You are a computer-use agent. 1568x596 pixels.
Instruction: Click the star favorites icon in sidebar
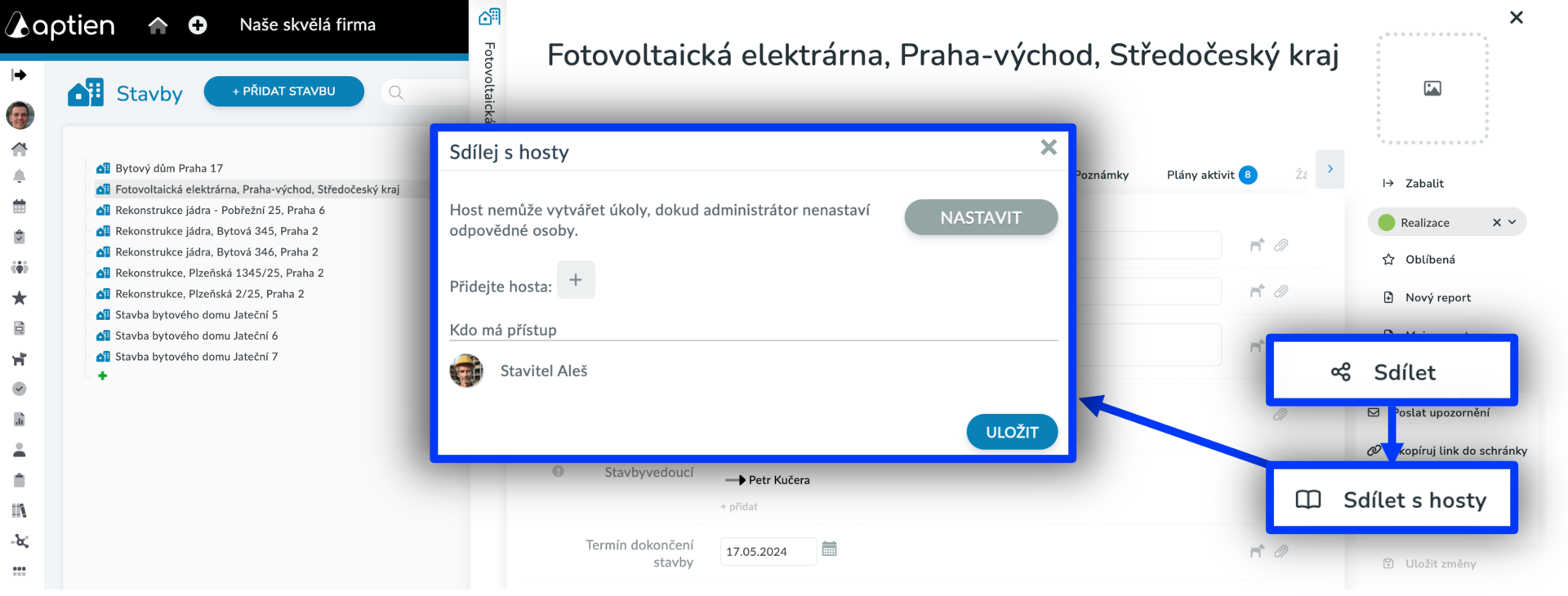pyautogui.click(x=20, y=298)
